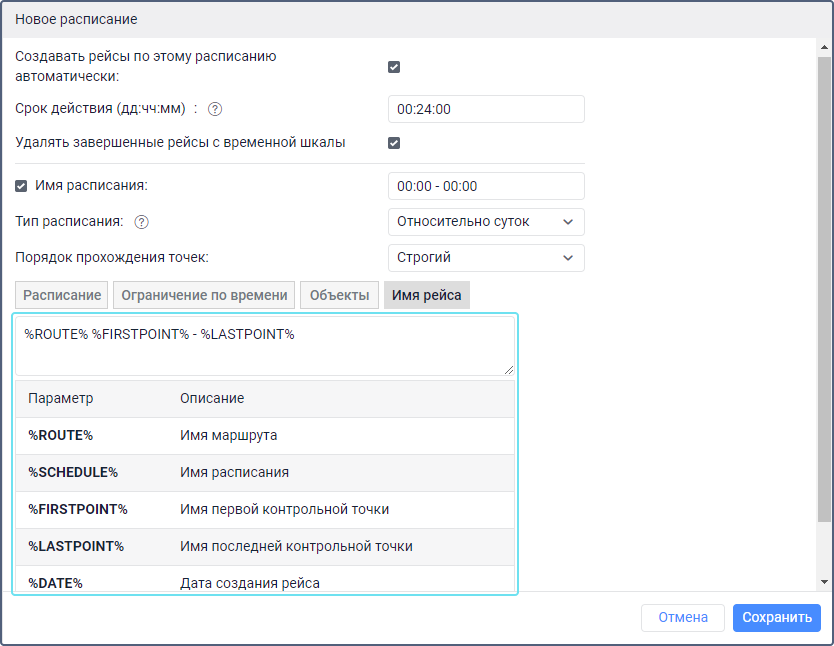Select the %SCHEDULE% parameter row

pyautogui.click(x=265, y=472)
